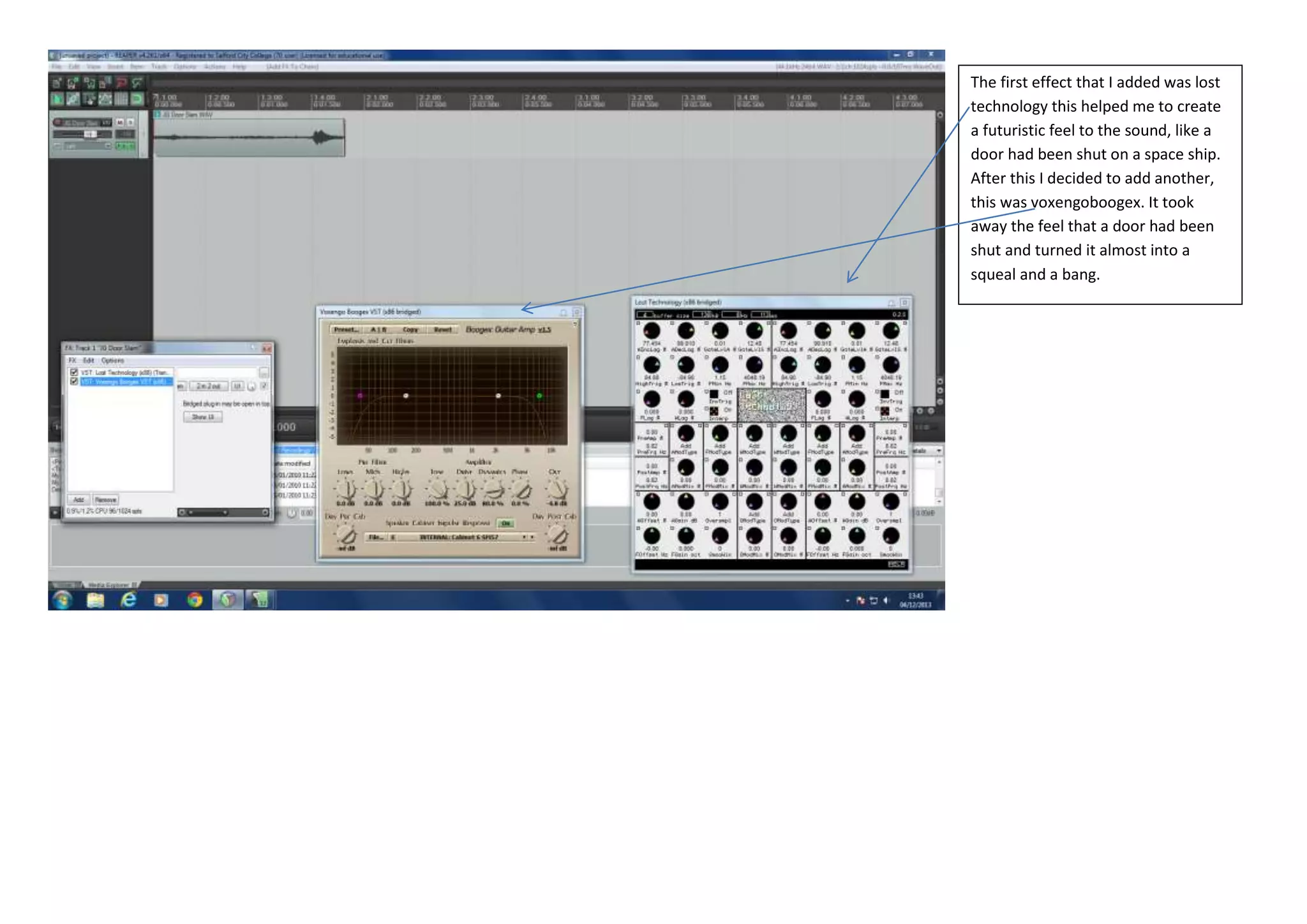The image size is (1307, 924).
Task: Click the record arm button on track
Action: [57, 122]
